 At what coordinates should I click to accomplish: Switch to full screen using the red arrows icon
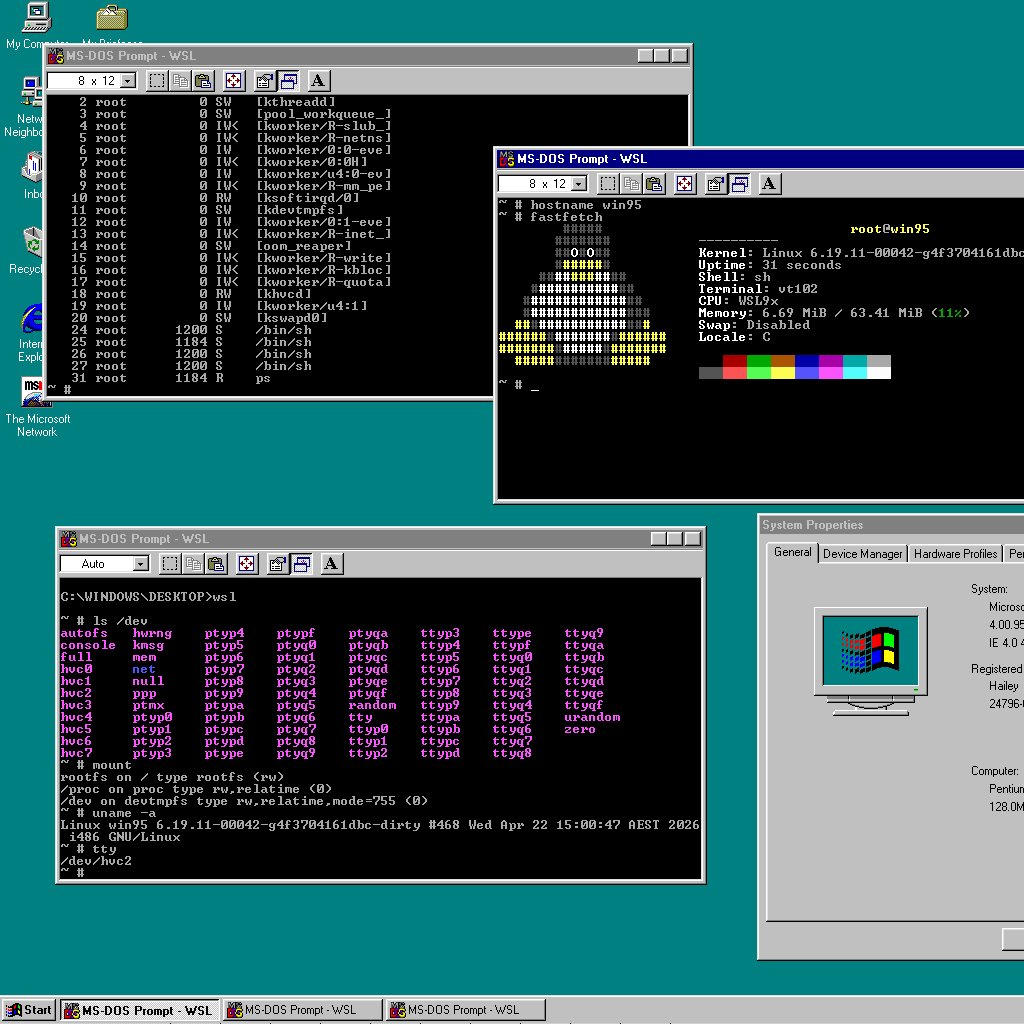(233, 81)
